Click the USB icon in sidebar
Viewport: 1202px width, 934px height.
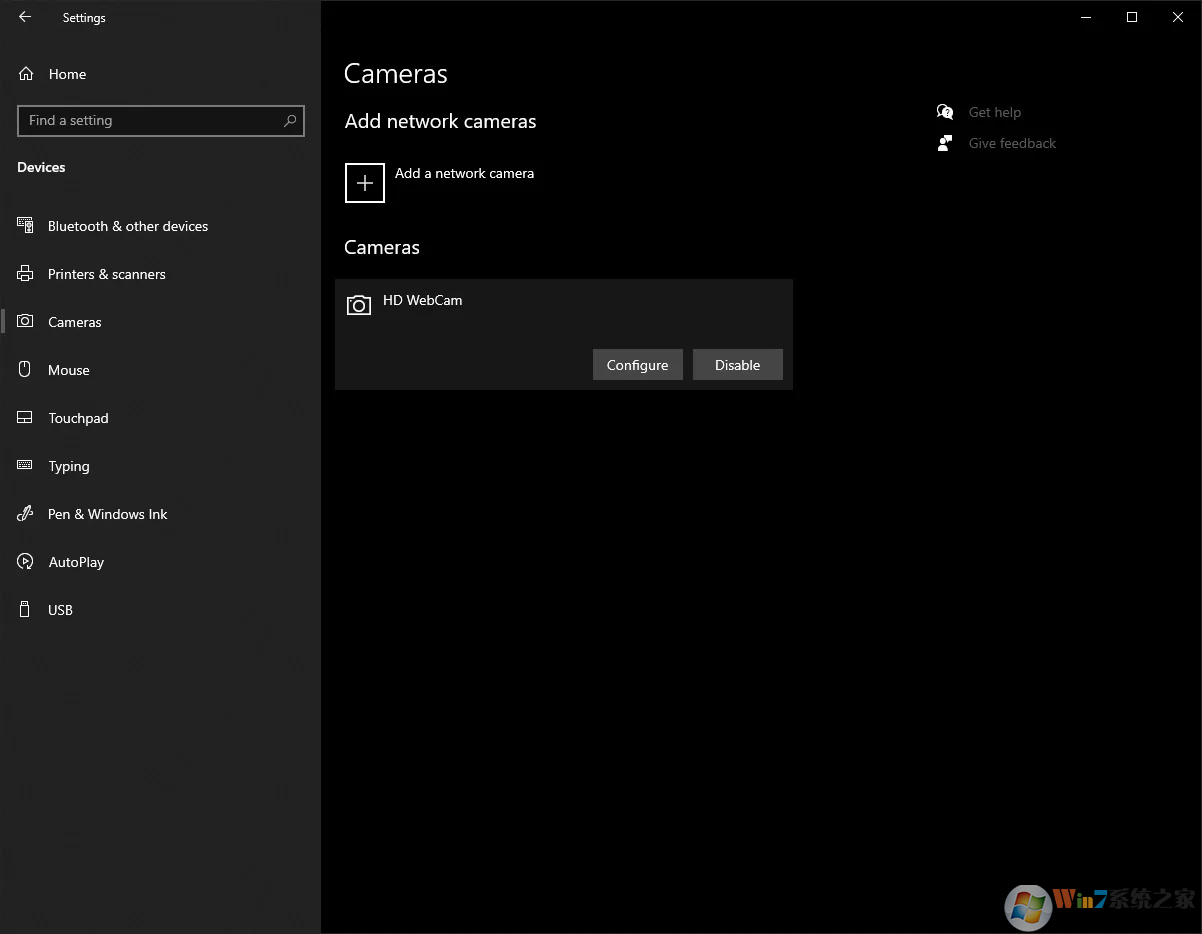25,610
